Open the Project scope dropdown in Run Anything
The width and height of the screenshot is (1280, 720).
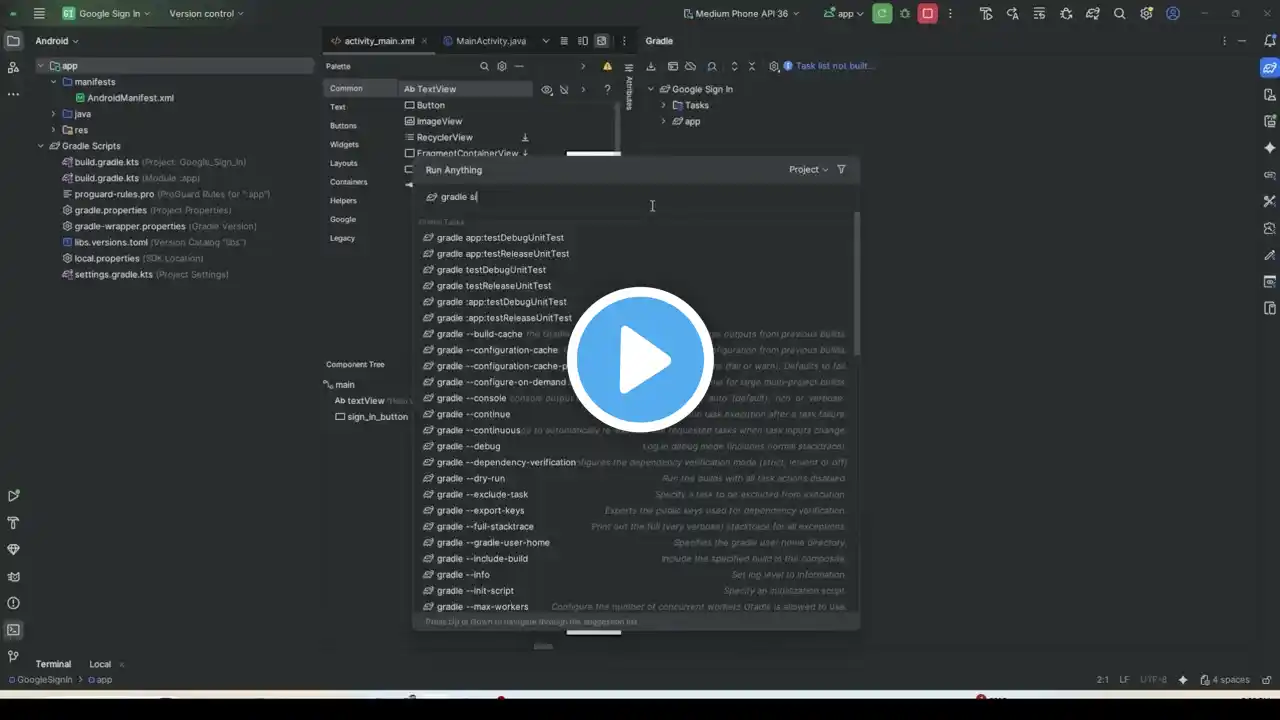[x=808, y=169]
